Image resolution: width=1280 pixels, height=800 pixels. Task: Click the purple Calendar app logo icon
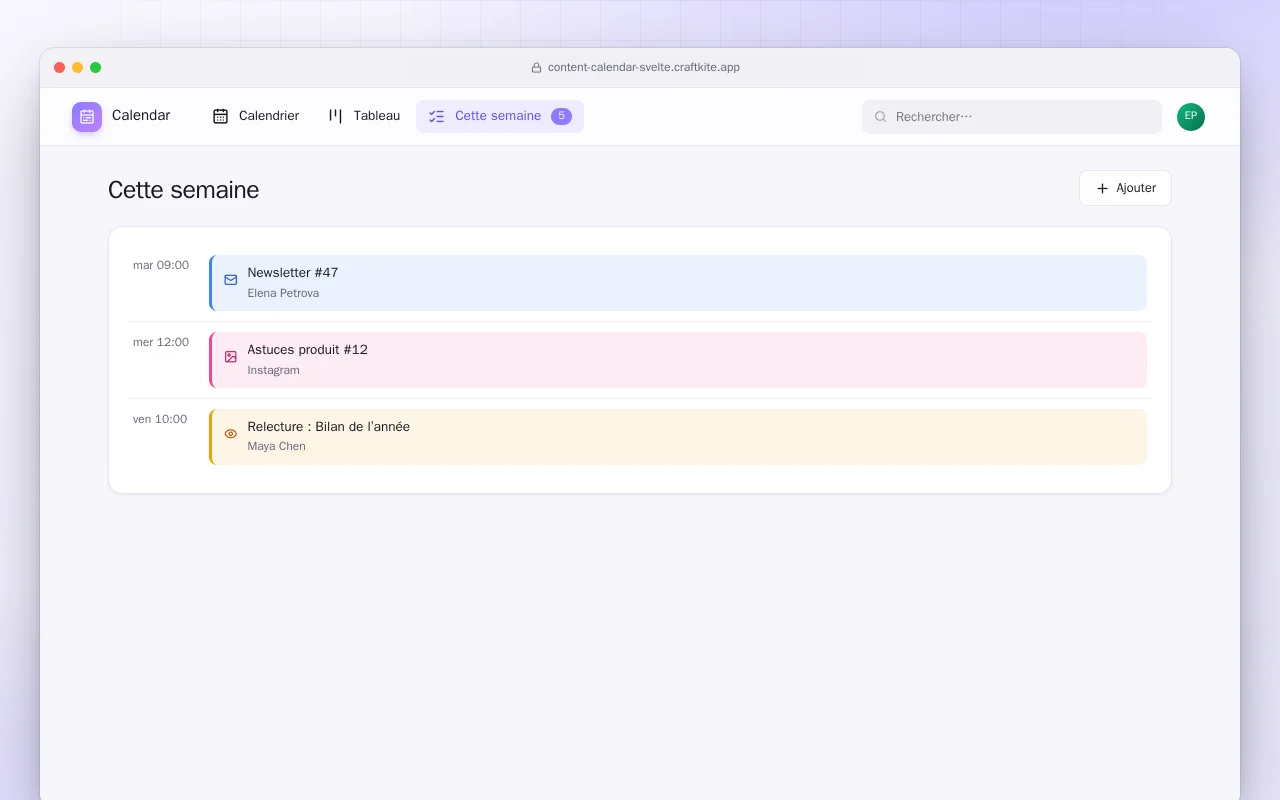pyautogui.click(x=87, y=116)
